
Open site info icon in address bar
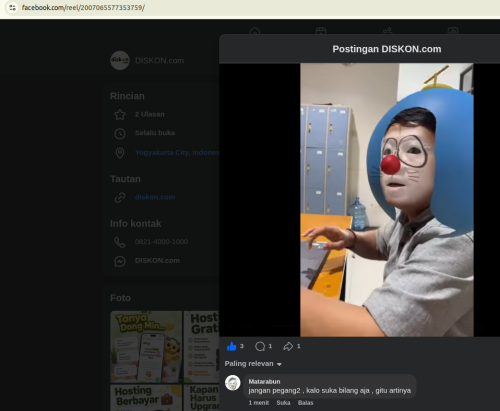pos(12,7)
